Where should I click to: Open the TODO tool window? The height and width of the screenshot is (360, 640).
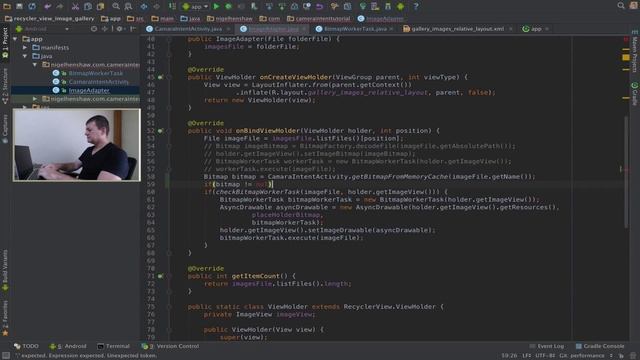pos(26,346)
